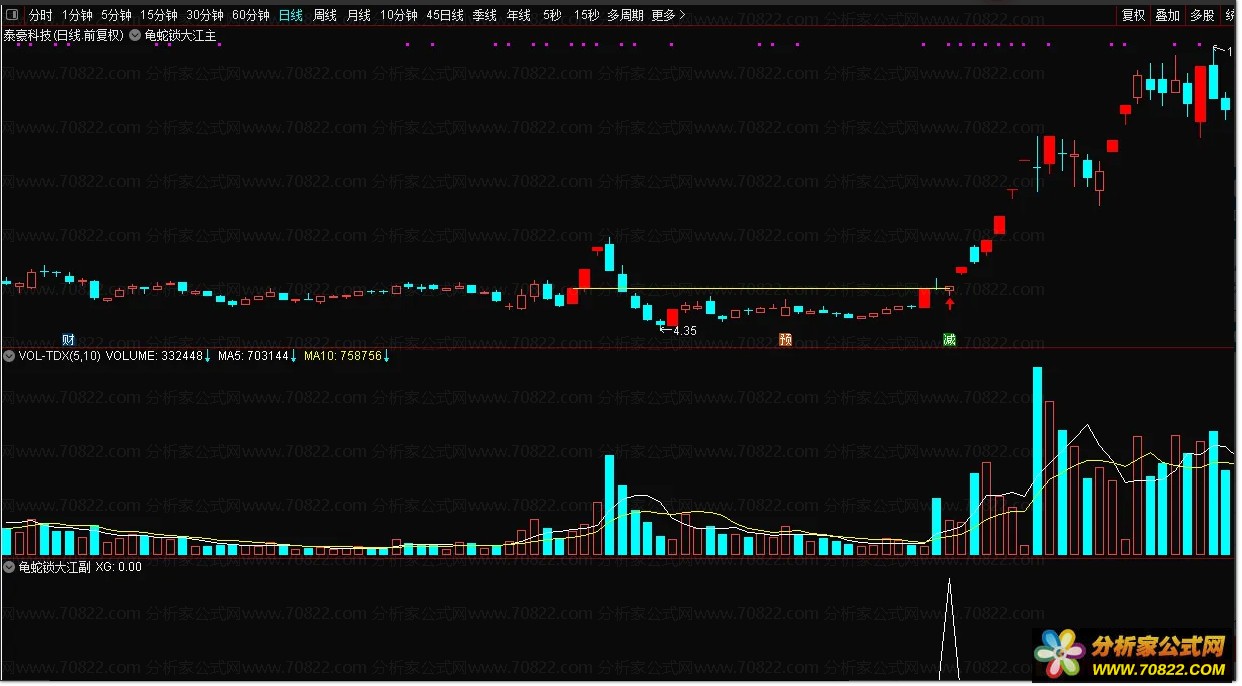Click the 龟蛇锁大江主 indicator name

[180, 35]
